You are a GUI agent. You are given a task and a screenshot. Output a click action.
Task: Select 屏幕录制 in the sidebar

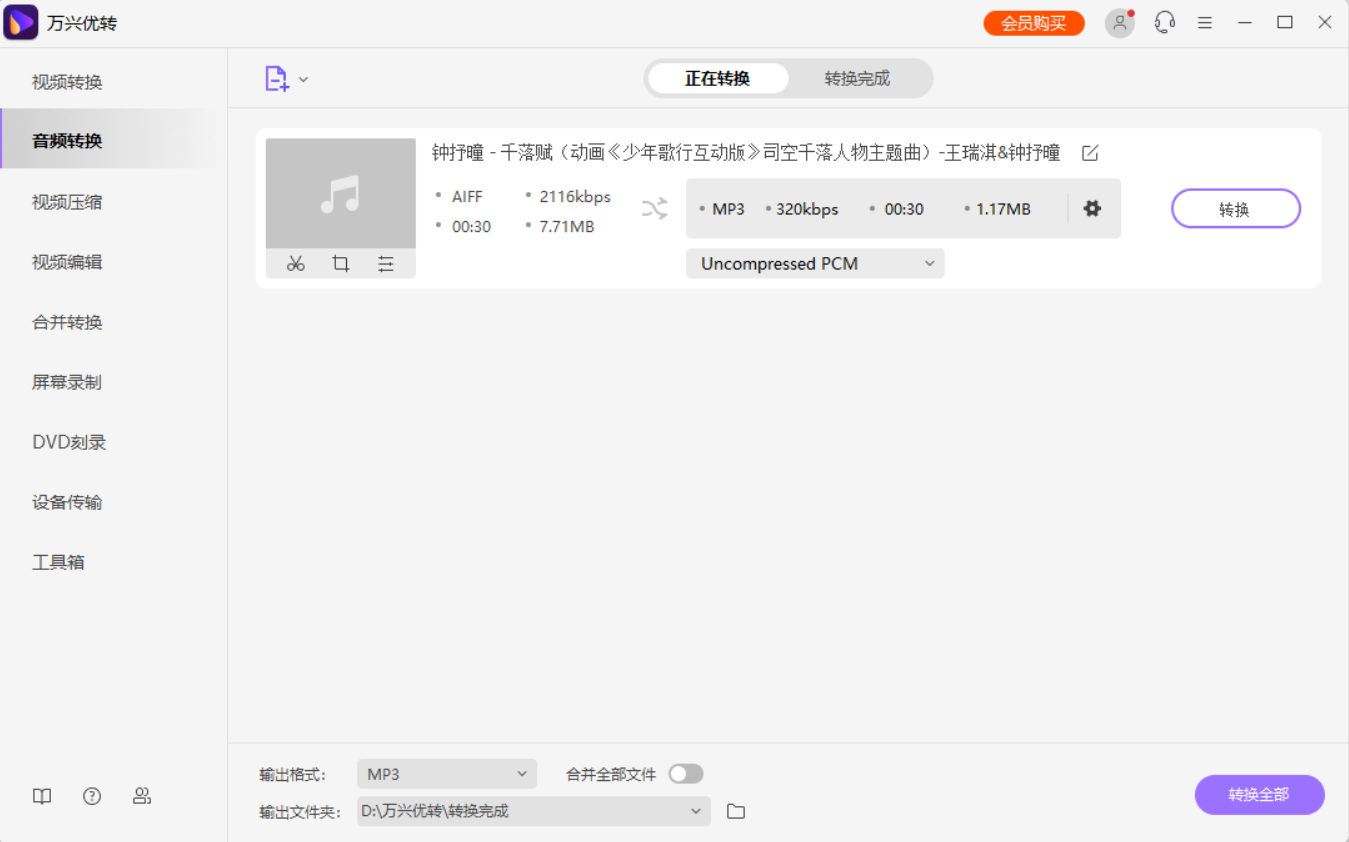pyautogui.click(x=66, y=381)
